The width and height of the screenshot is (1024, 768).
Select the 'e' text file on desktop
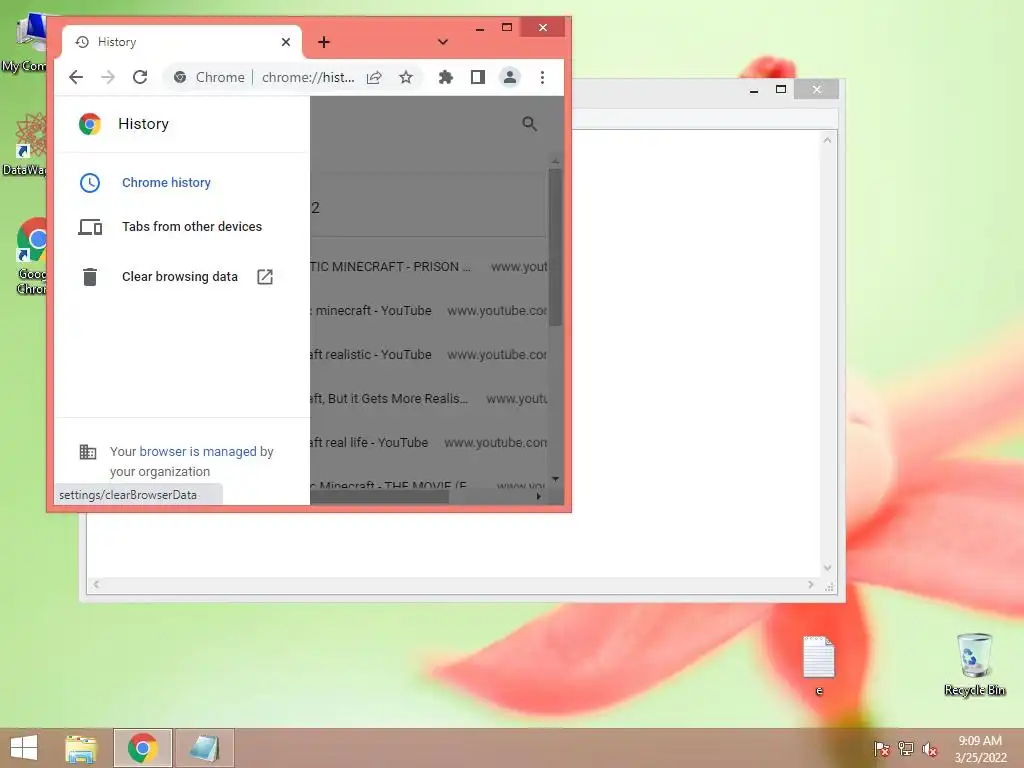point(818,665)
